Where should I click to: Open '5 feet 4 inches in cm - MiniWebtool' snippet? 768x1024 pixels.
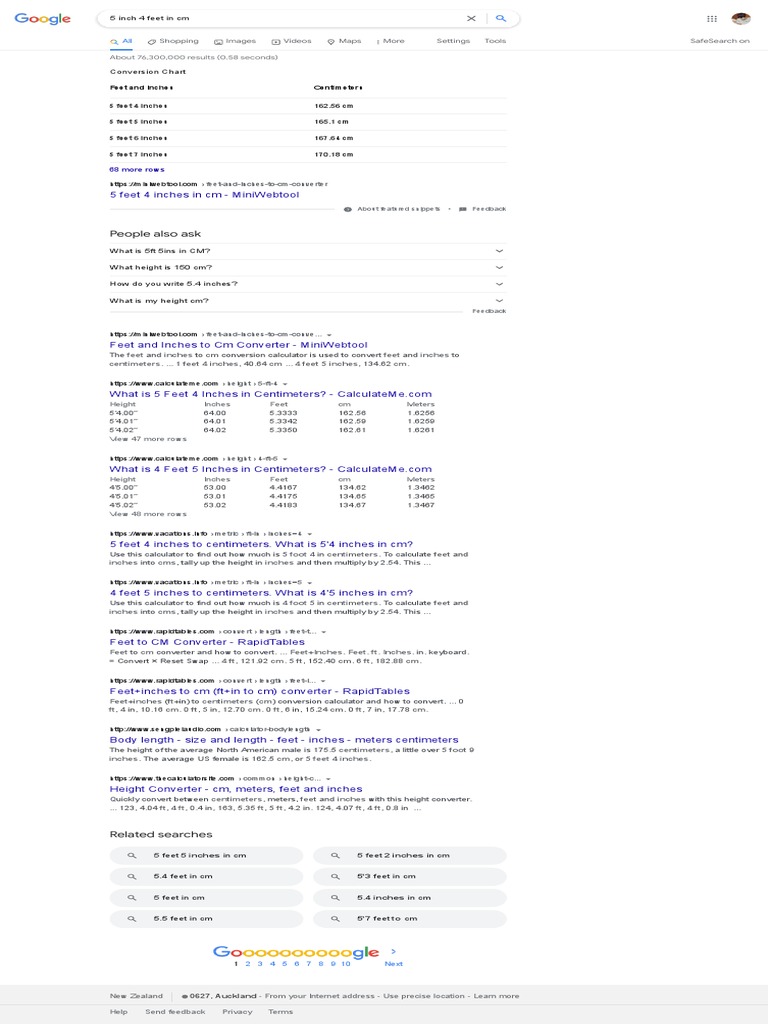[204, 195]
